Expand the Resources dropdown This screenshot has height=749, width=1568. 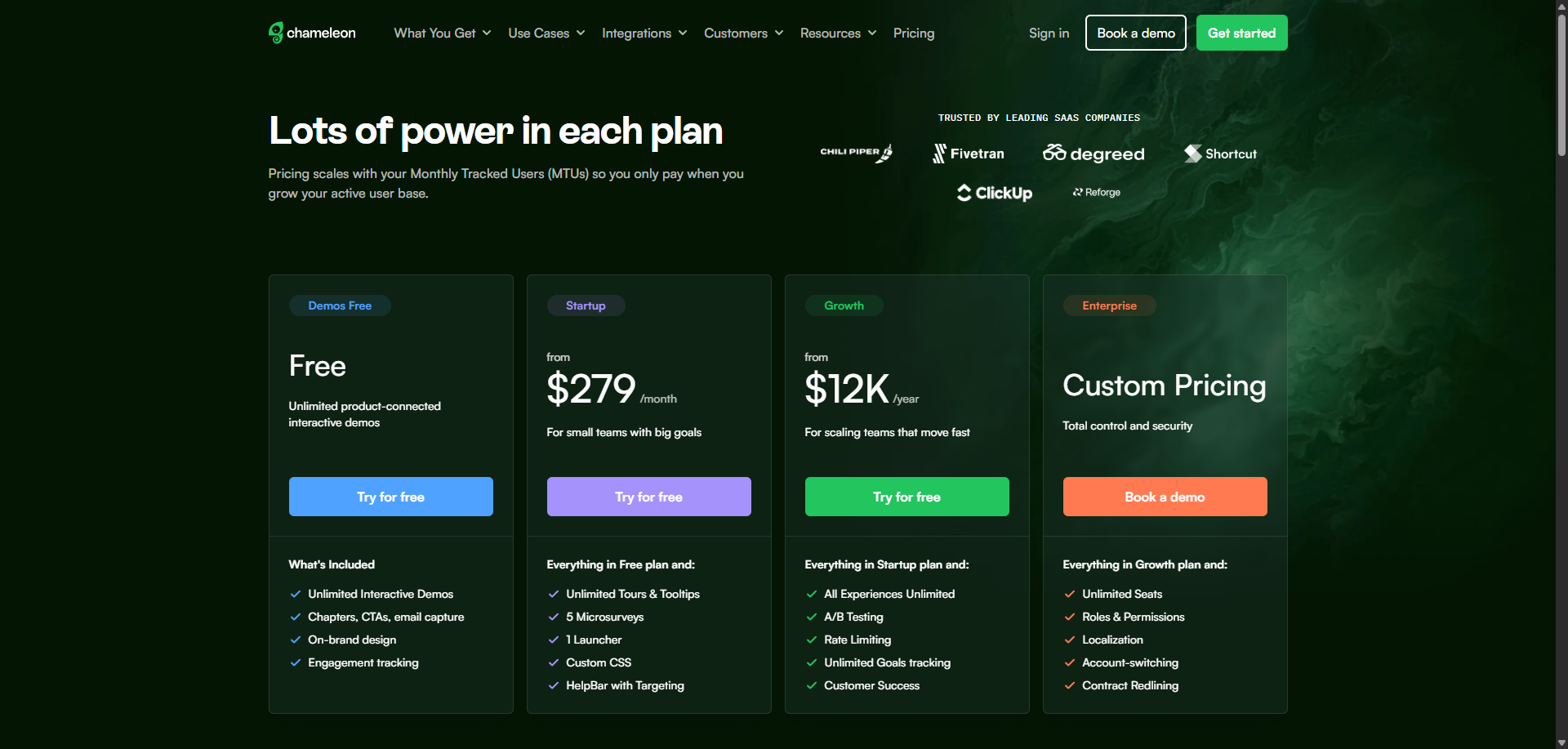click(x=838, y=33)
